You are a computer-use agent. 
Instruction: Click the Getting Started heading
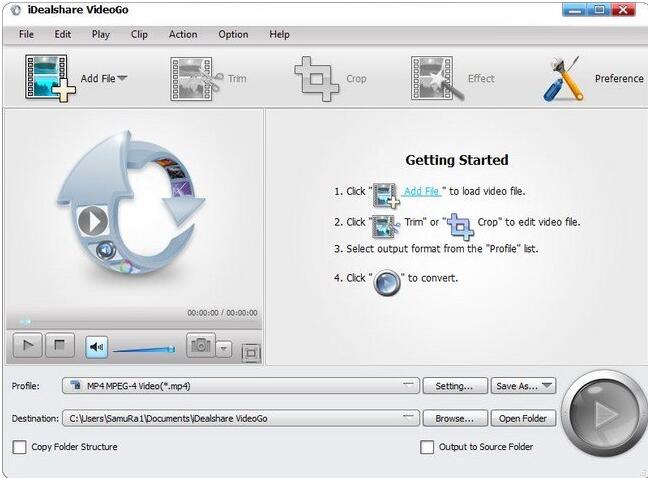[457, 160]
